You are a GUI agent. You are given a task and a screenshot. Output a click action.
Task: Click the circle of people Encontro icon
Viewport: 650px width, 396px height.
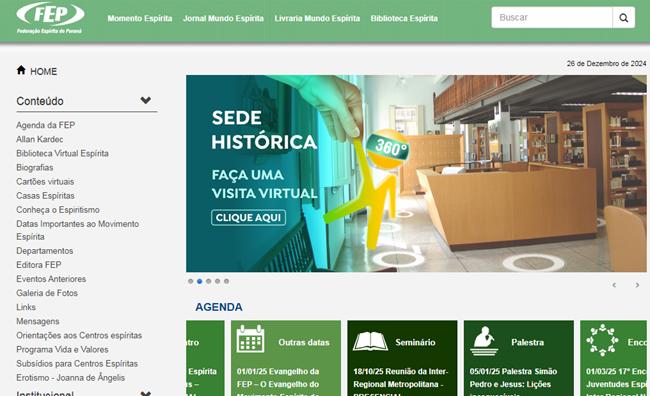(x=602, y=340)
